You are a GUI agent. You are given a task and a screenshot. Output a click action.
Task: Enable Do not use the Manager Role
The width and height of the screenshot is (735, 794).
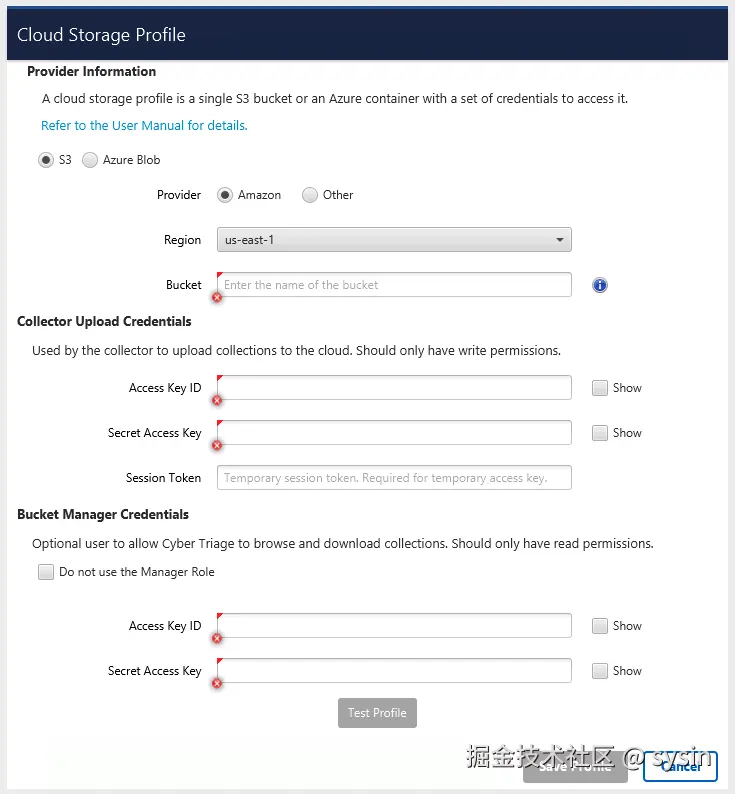point(46,572)
